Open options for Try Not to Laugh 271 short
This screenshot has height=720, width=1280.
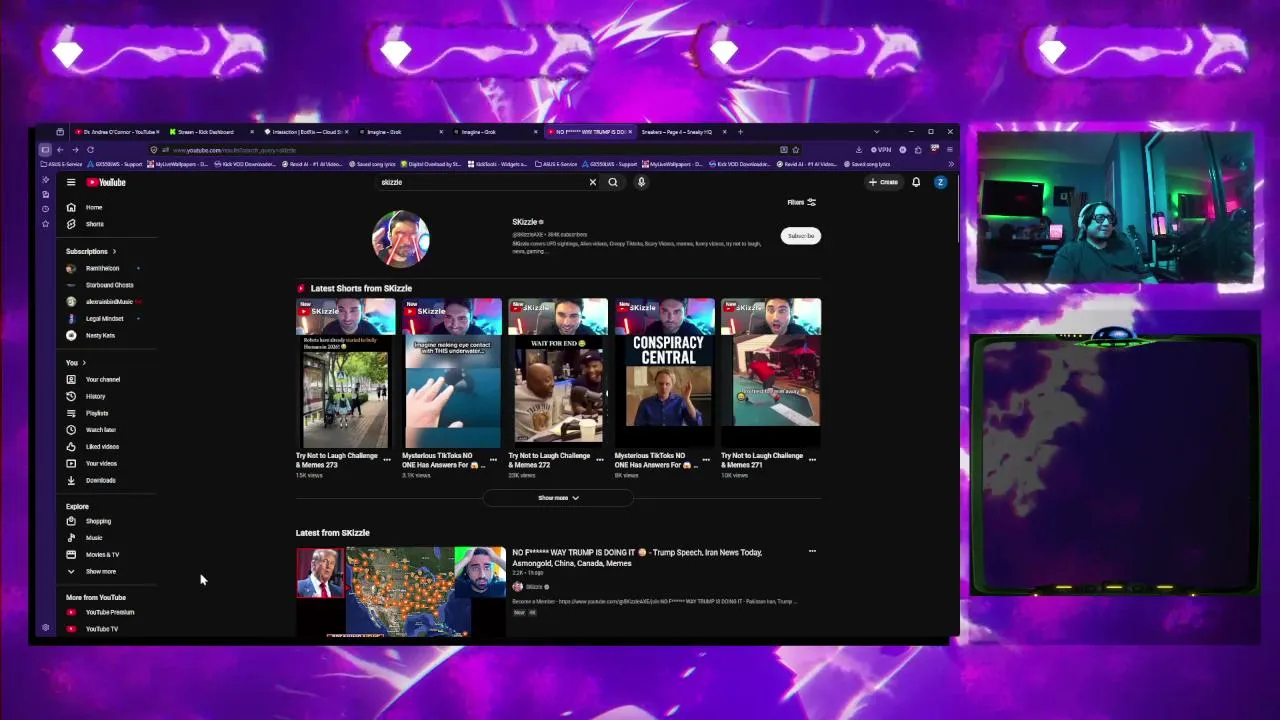(x=812, y=460)
